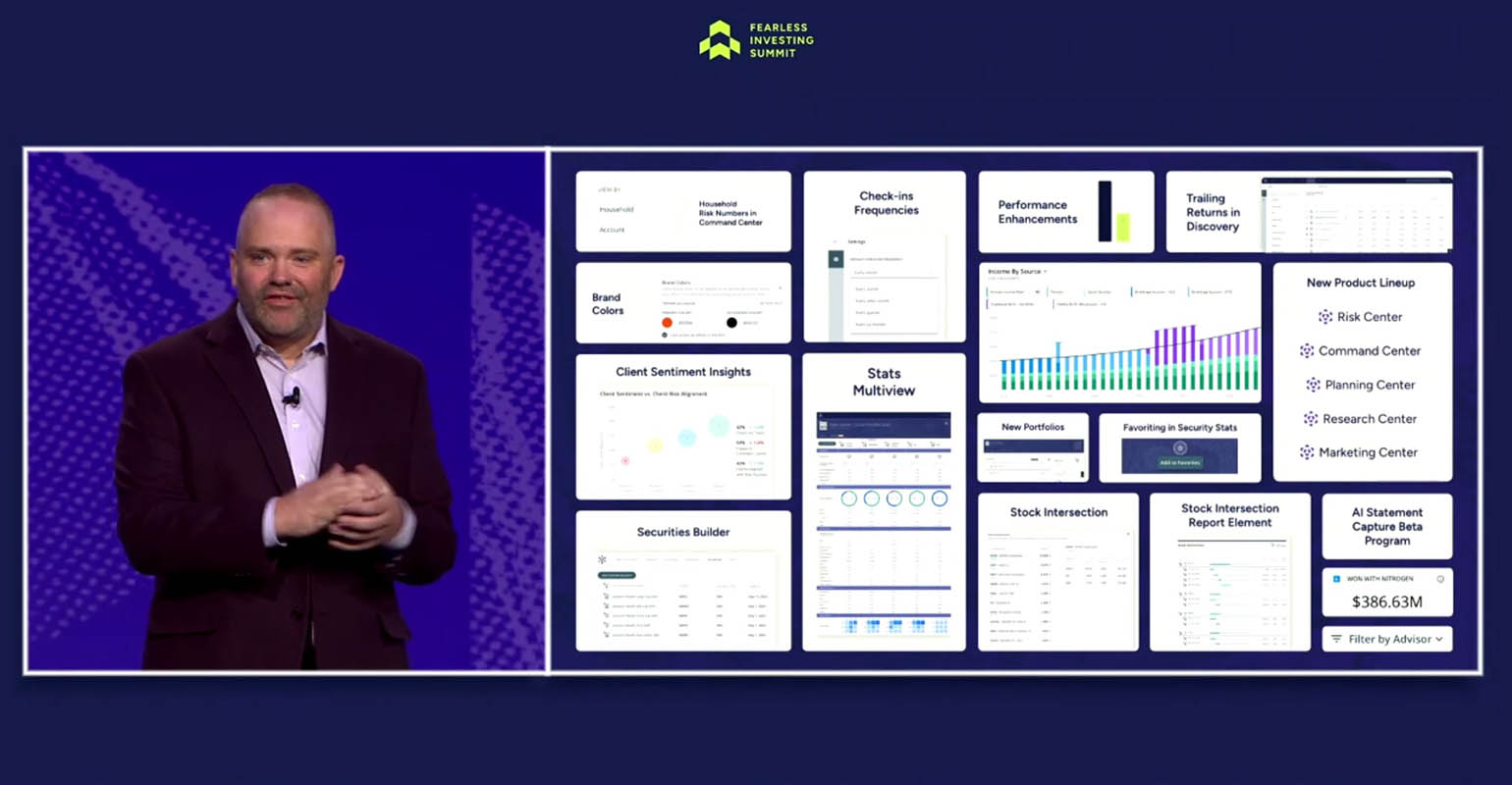Toggle the checkbox below the brand color swatches
The image size is (1512, 785).
click(665, 335)
